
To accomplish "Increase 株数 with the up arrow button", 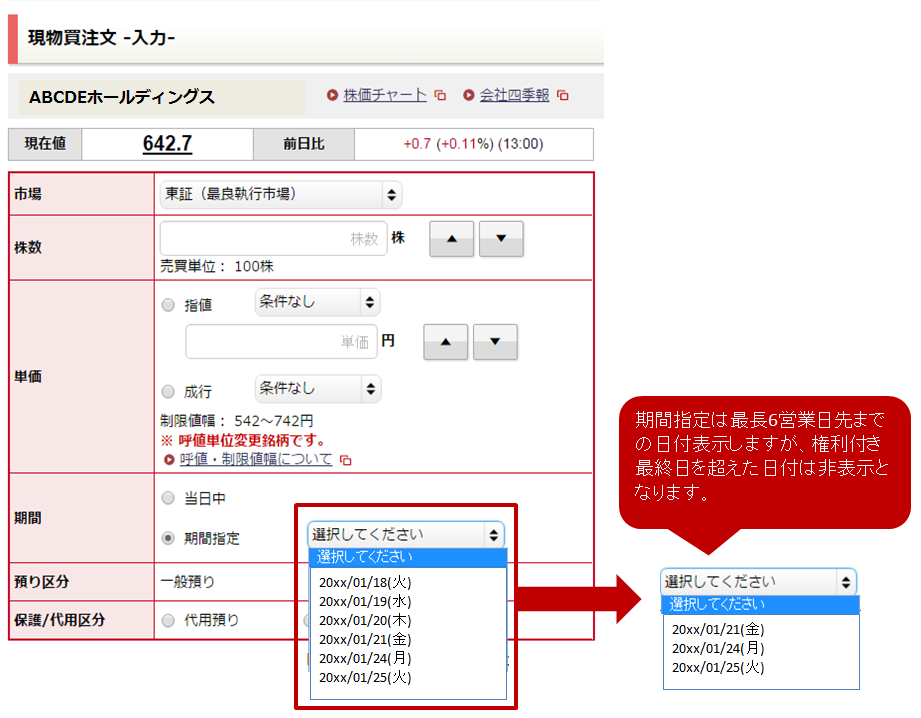I will click(x=451, y=239).
